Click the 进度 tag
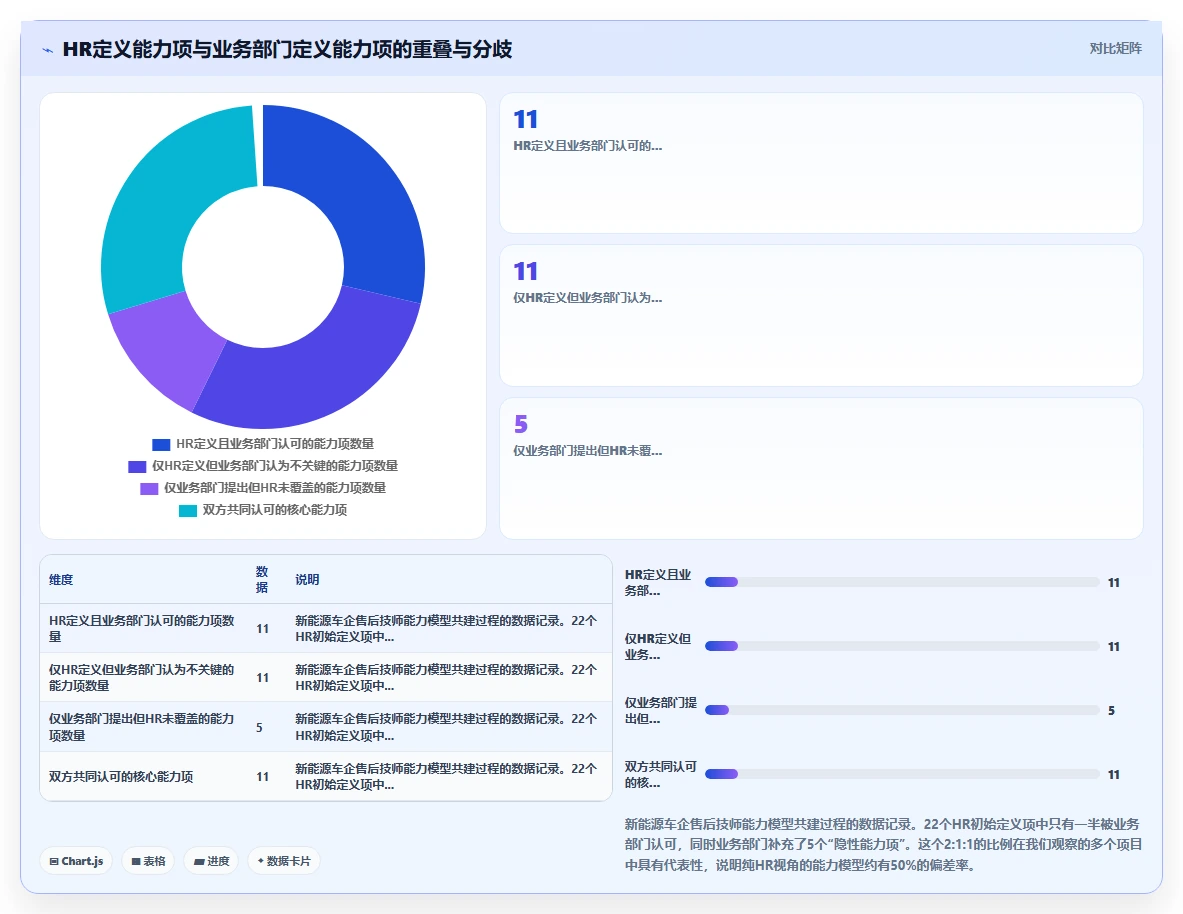 coord(211,861)
